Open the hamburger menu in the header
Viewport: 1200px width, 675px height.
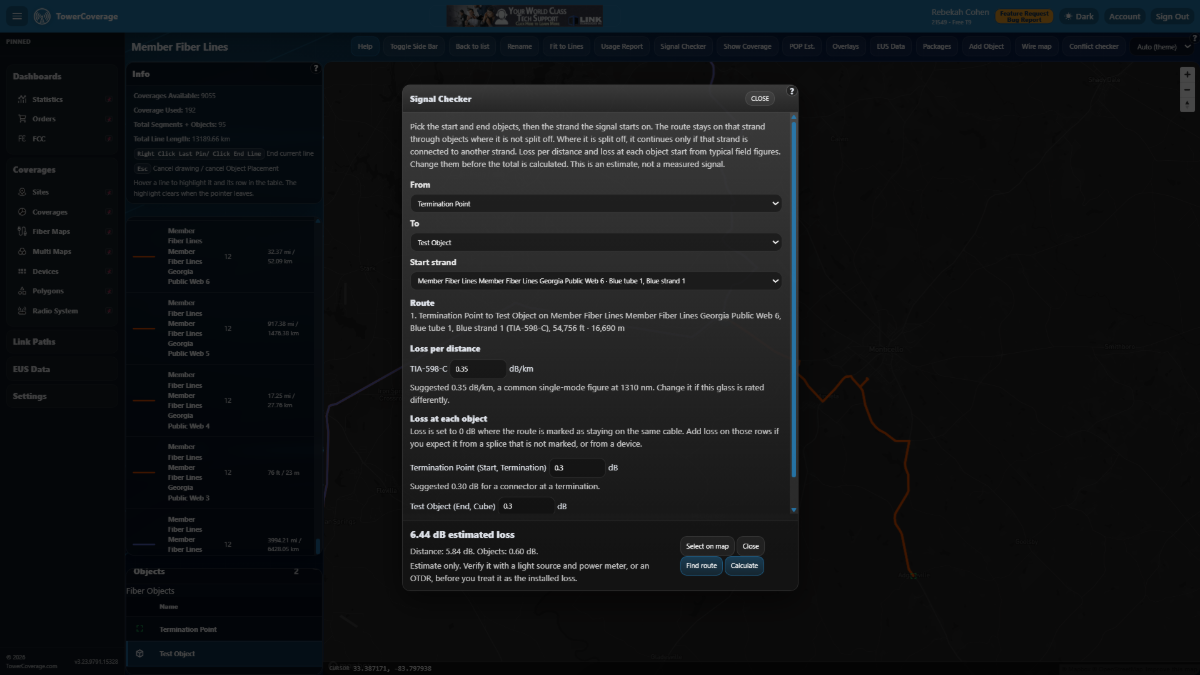tap(17, 16)
